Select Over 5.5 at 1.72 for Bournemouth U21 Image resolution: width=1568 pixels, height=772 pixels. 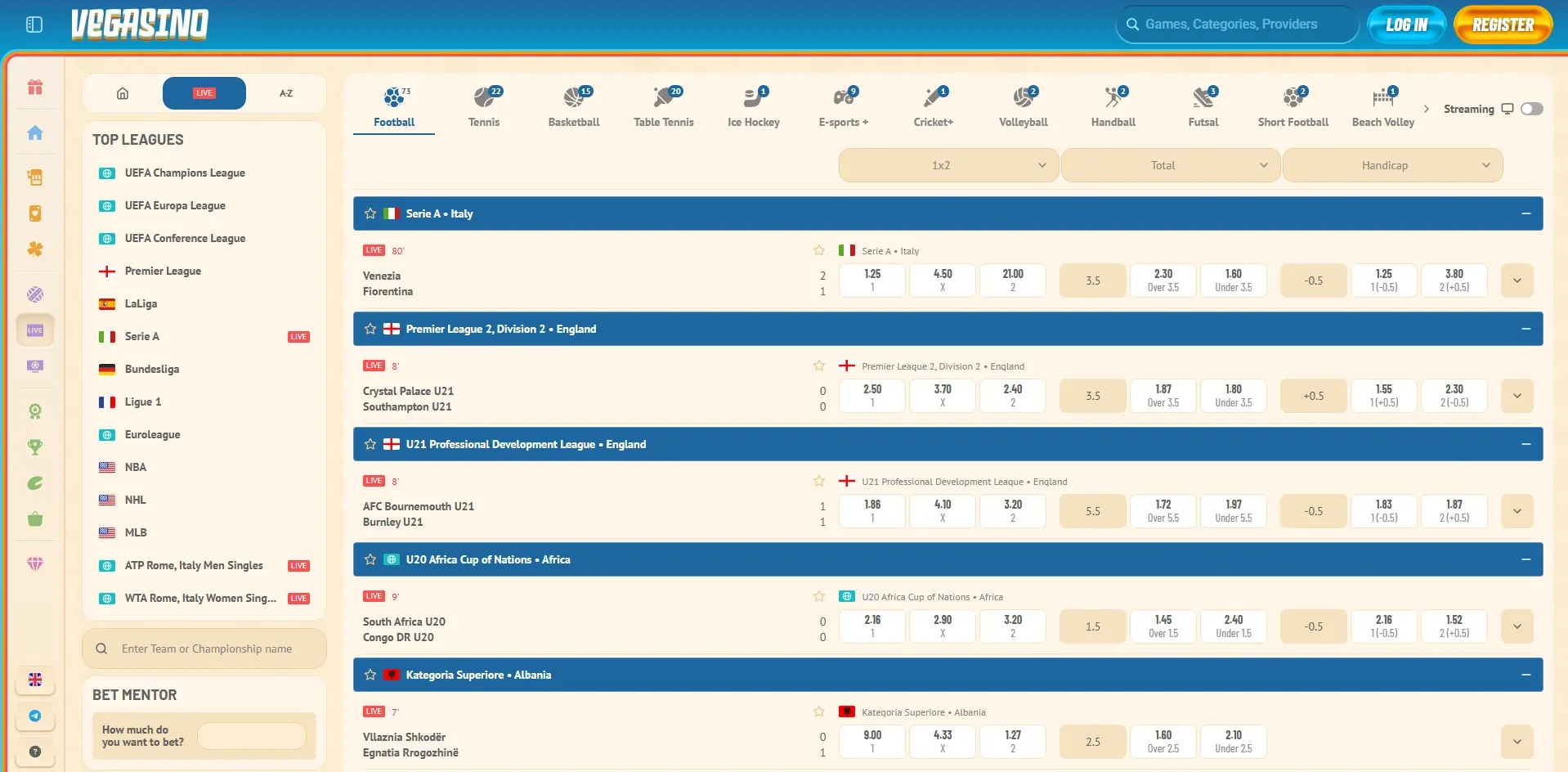pos(1163,511)
